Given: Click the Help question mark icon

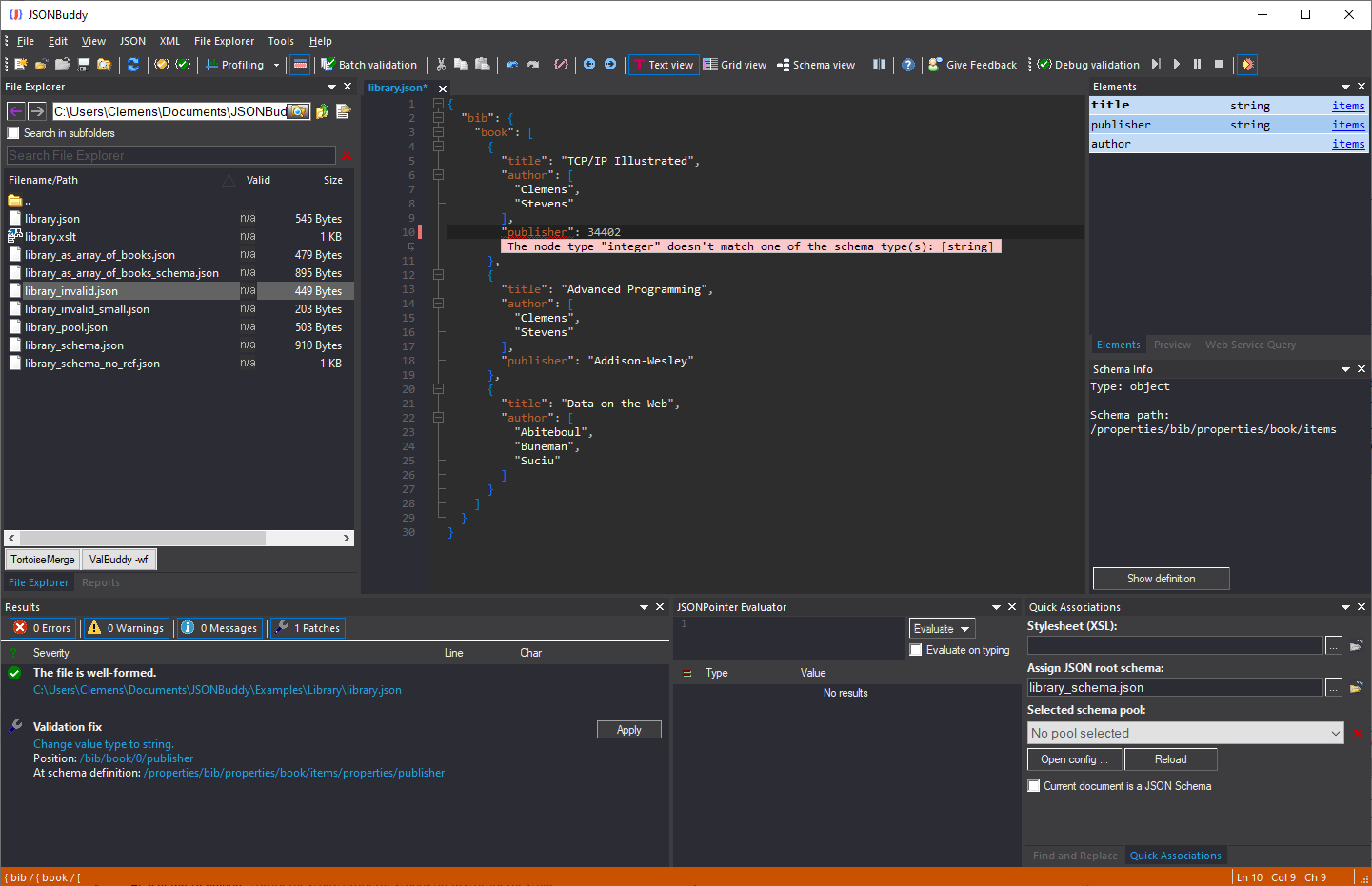Looking at the screenshot, I should [x=908, y=65].
